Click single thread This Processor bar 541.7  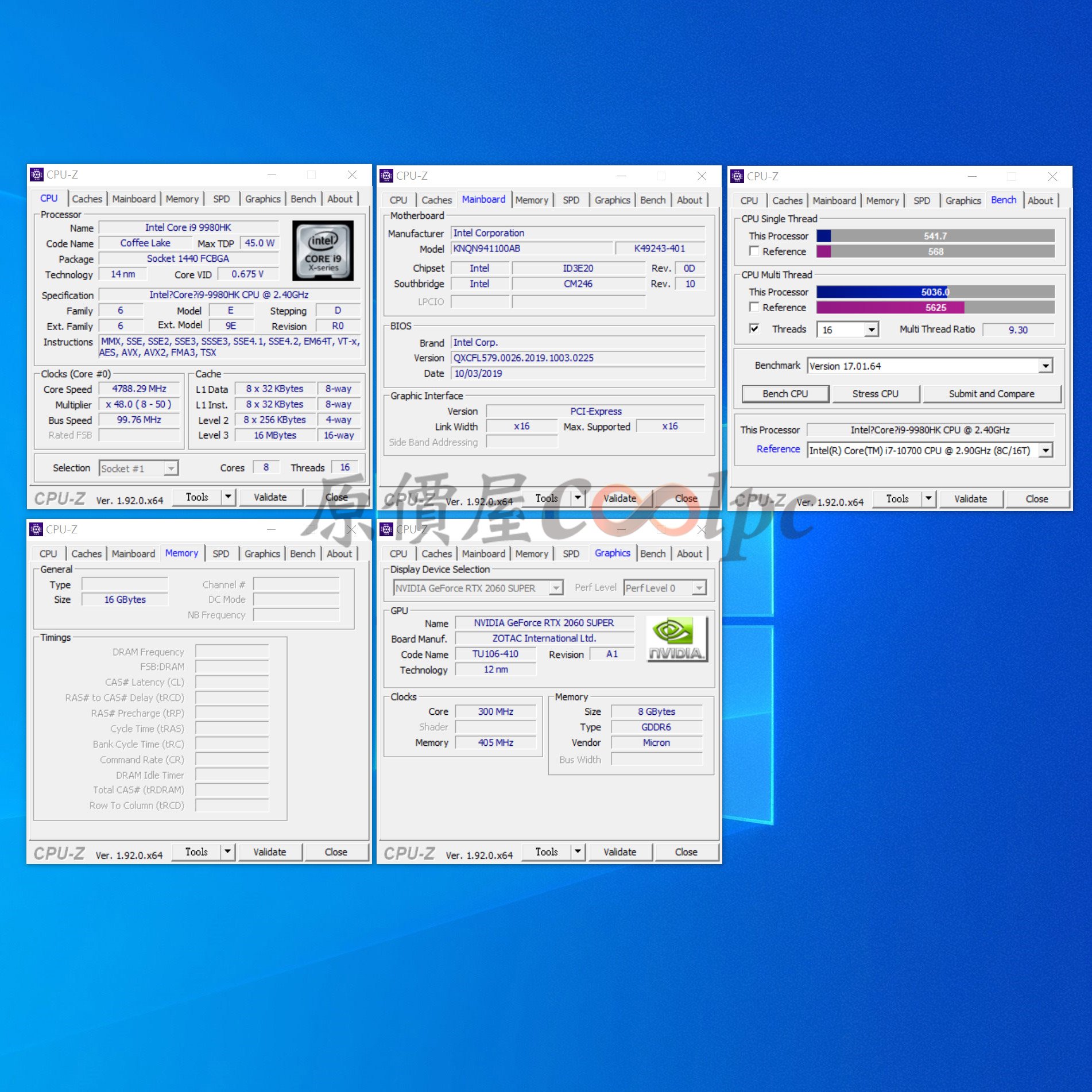[x=935, y=236]
